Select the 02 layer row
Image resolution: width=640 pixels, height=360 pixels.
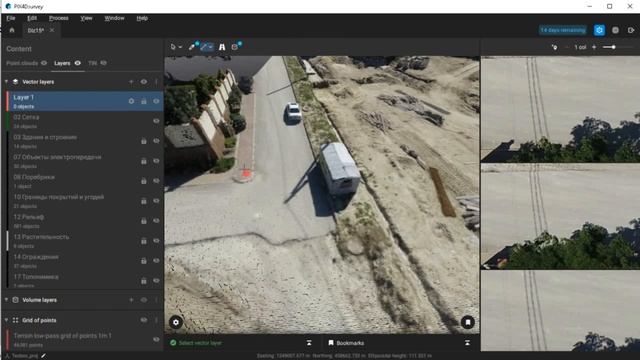pyautogui.click(x=84, y=121)
